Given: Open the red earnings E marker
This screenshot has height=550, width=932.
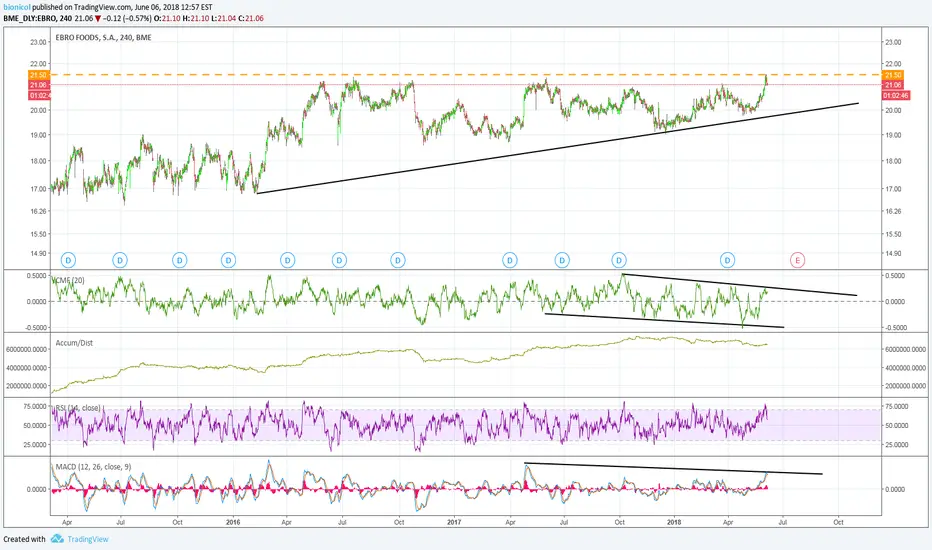Looking at the screenshot, I should 797,260.
